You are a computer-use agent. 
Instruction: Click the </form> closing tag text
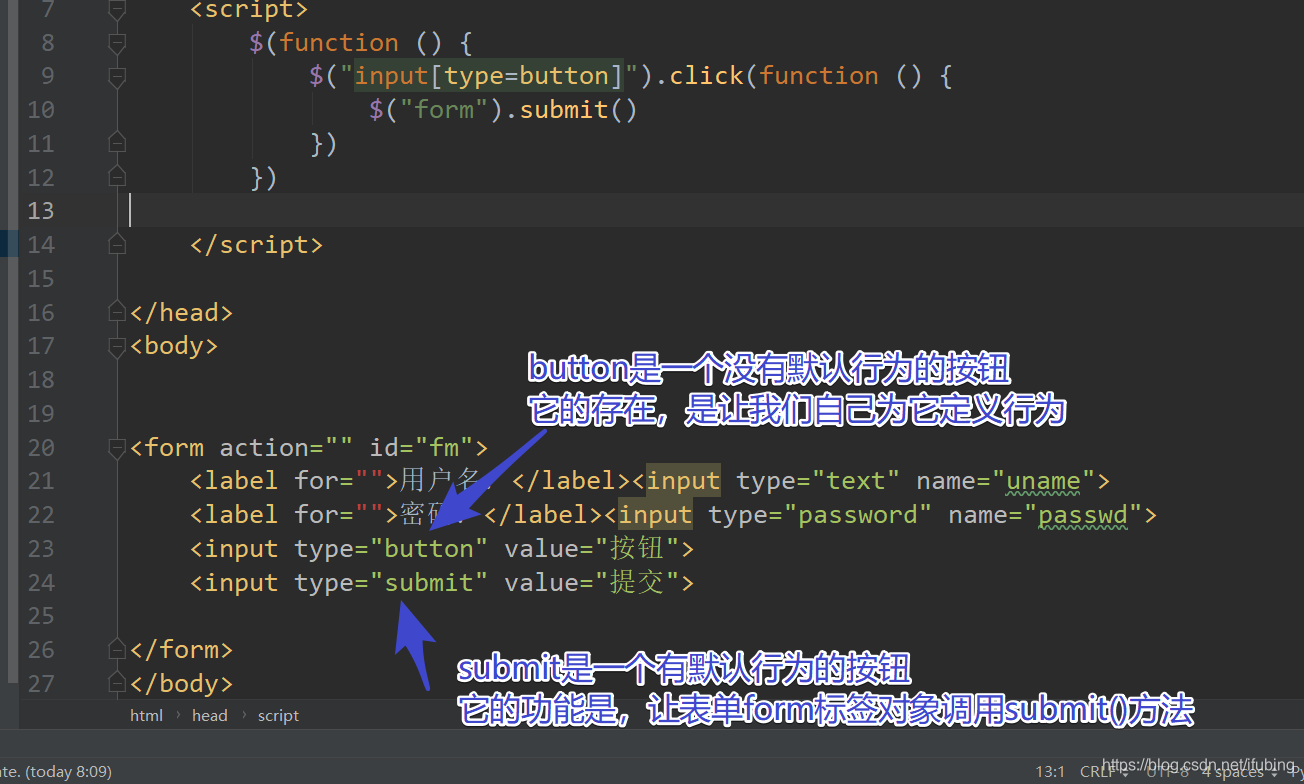pyautogui.click(x=181, y=650)
